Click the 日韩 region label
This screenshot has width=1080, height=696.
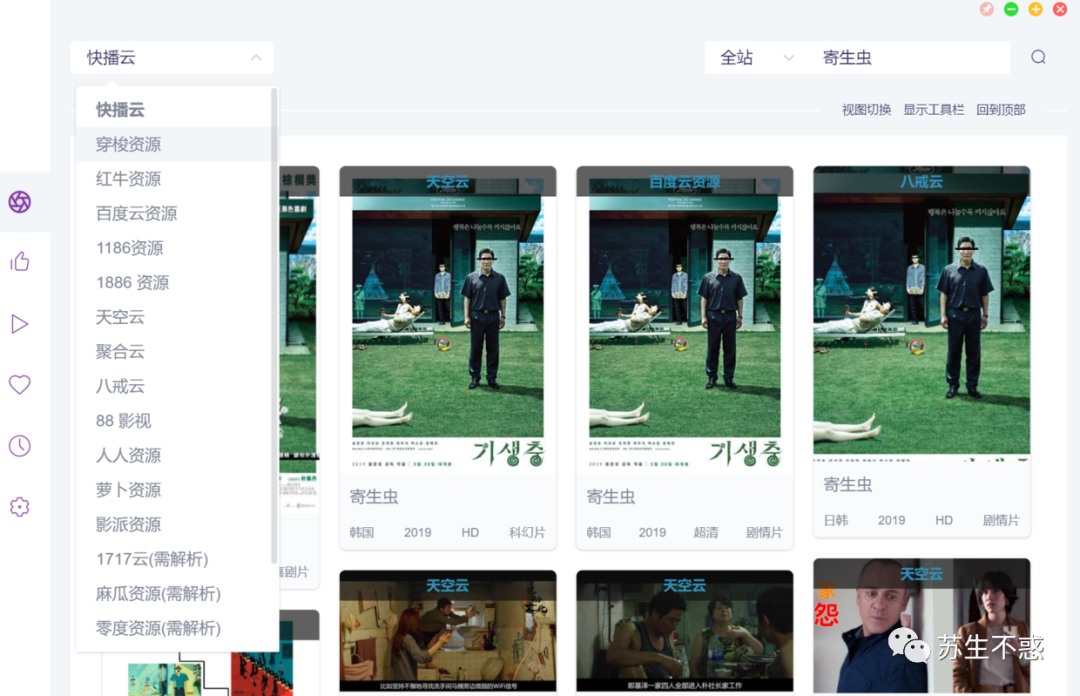click(x=836, y=520)
